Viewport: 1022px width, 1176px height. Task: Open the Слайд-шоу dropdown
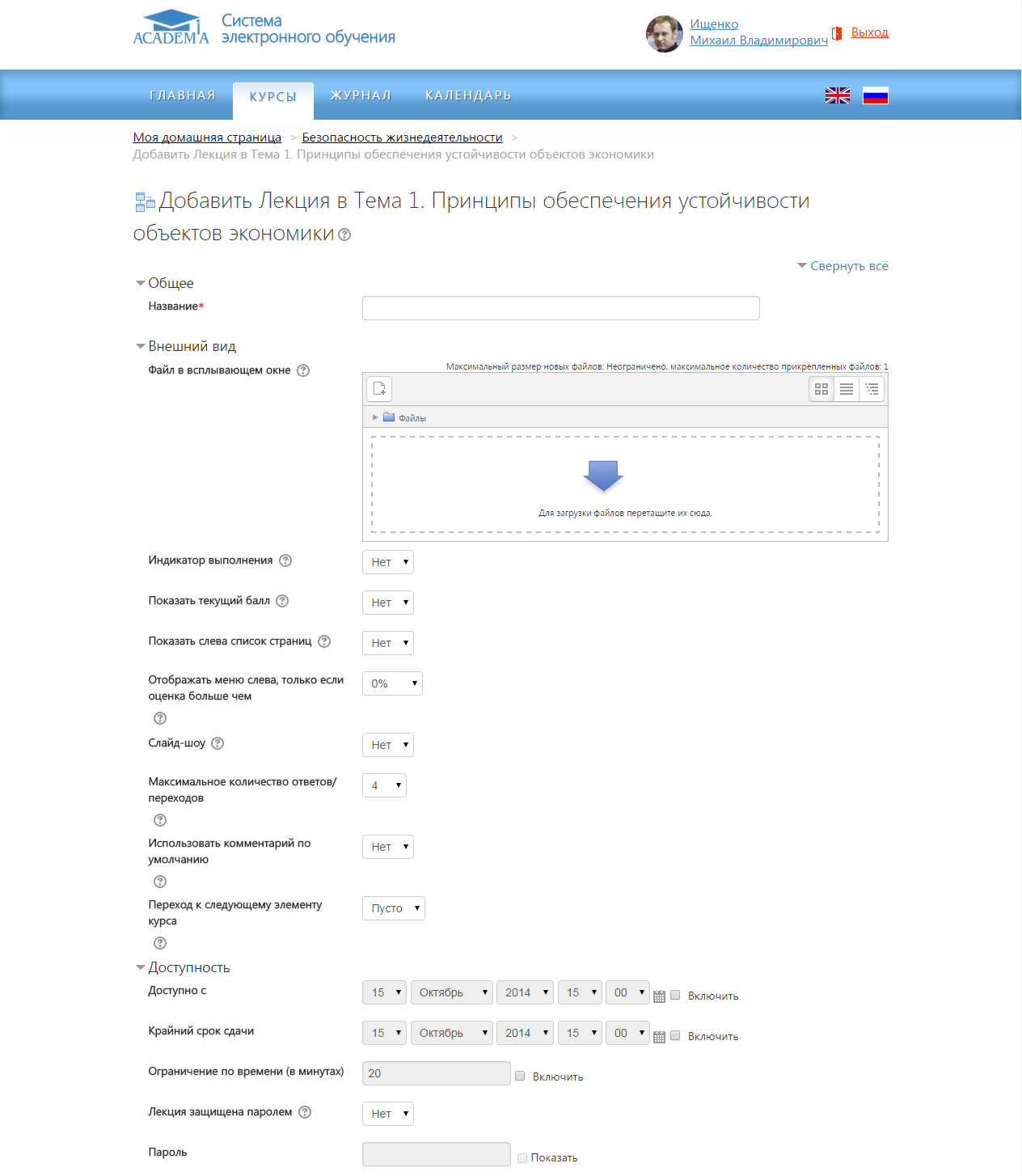(388, 745)
